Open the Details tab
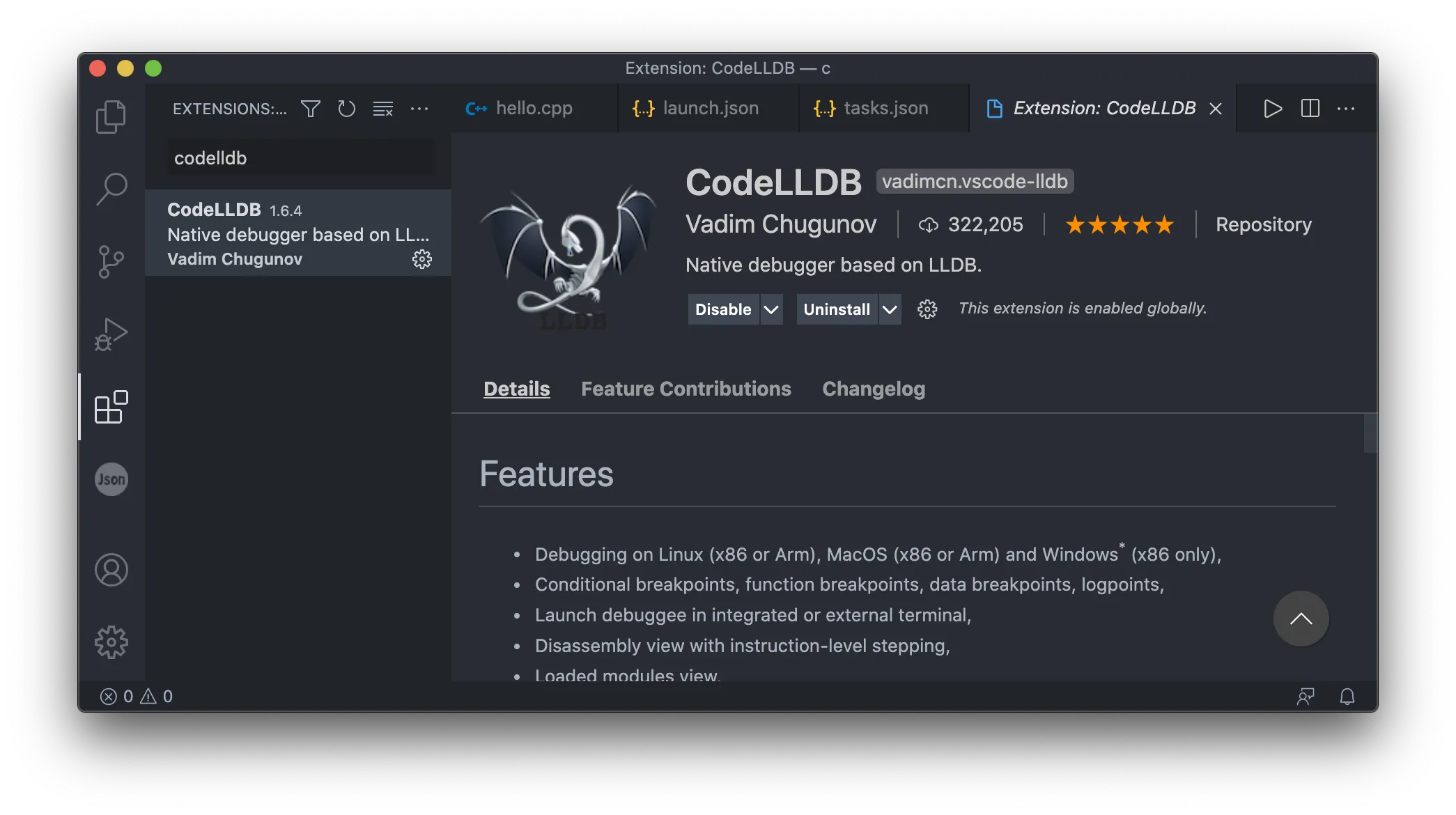The image size is (1456, 815). [x=517, y=389]
